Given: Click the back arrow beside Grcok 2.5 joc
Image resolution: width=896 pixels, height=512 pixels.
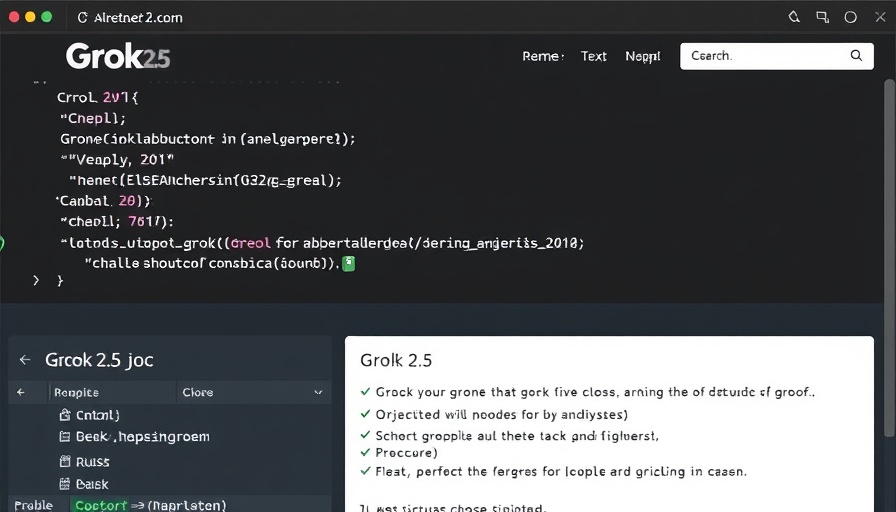Looking at the screenshot, I should pos(25,359).
